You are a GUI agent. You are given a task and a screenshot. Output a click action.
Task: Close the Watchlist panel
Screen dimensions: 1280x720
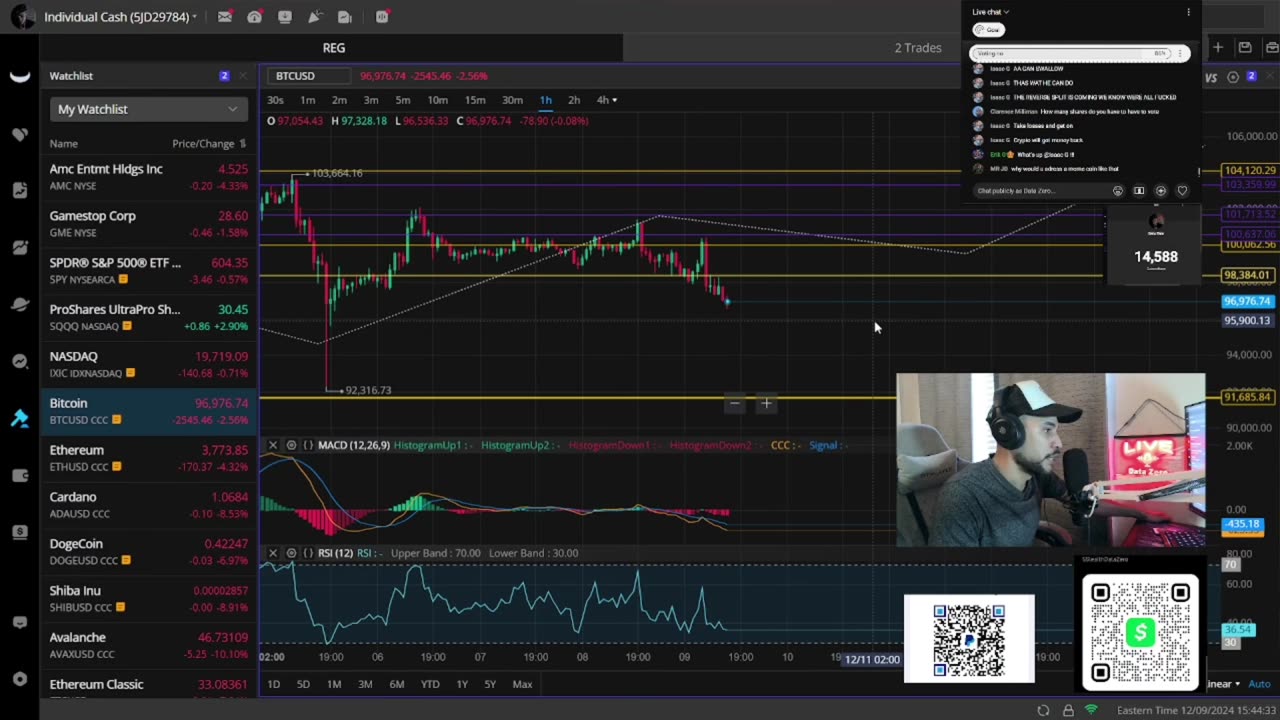pyautogui.click(x=242, y=76)
